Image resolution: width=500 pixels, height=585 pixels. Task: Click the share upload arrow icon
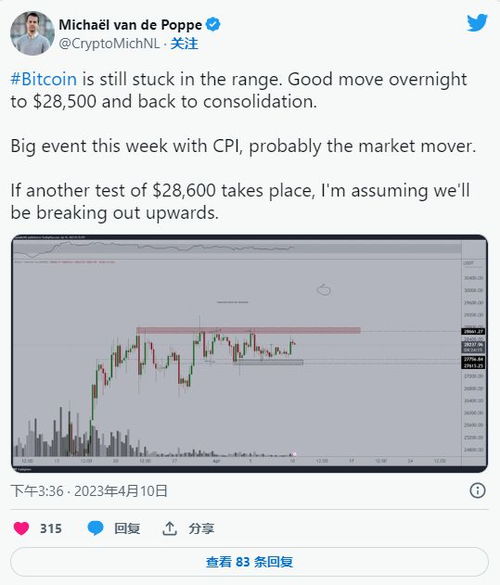(x=169, y=528)
